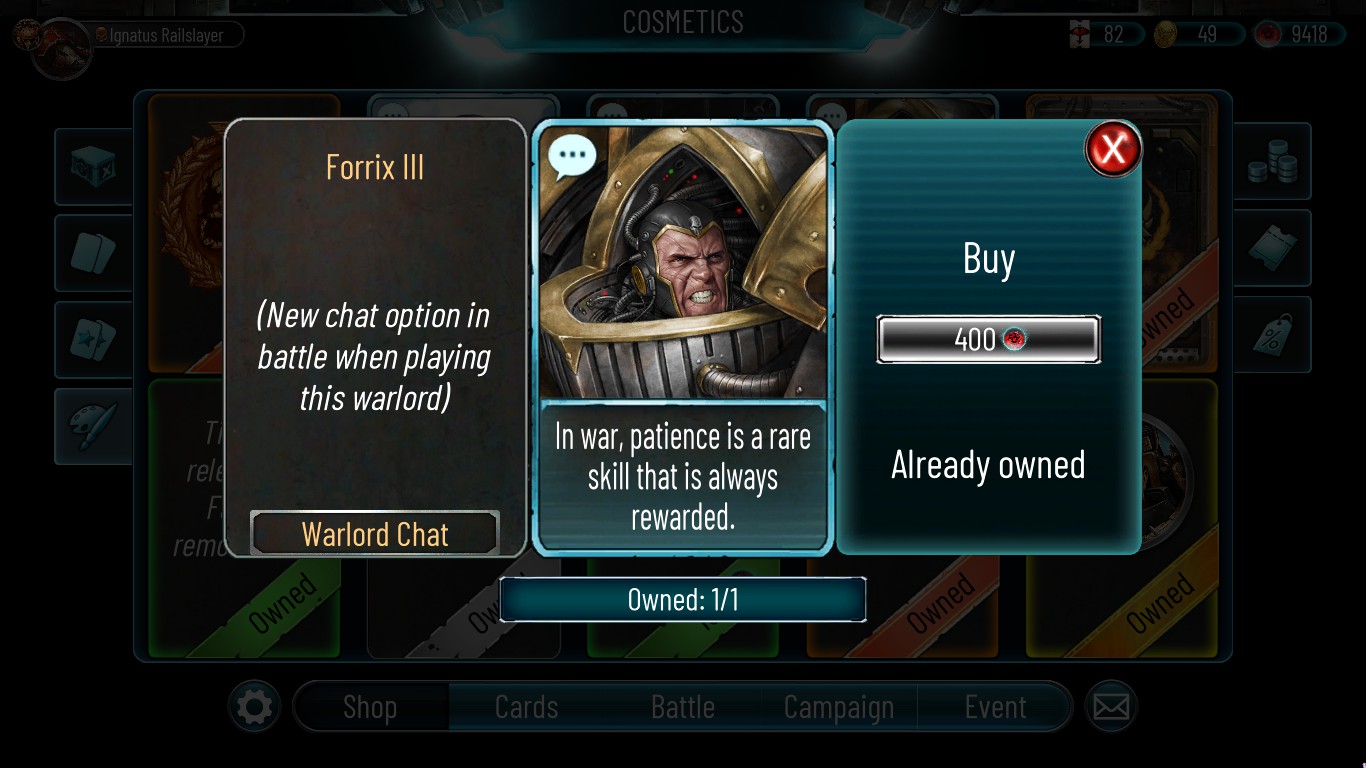Viewport: 1366px width, 768px height.
Task: Open the discount tag icon on right
Action: tap(1272, 335)
